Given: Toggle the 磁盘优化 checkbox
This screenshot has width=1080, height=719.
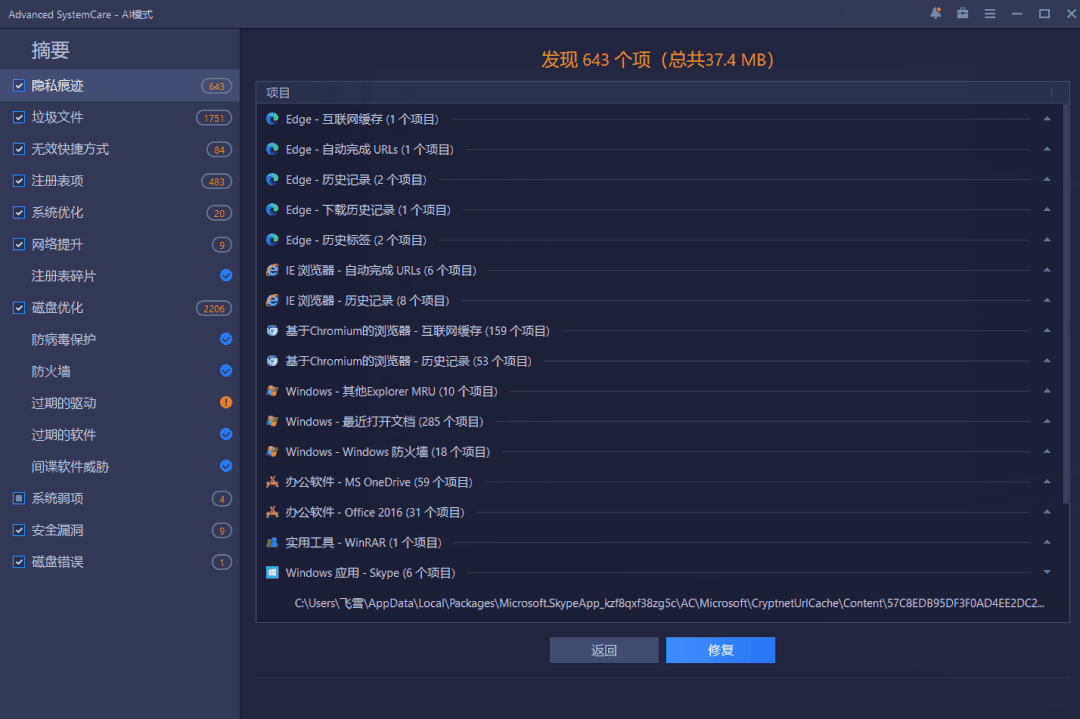Looking at the screenshot, I should [19, 308].
